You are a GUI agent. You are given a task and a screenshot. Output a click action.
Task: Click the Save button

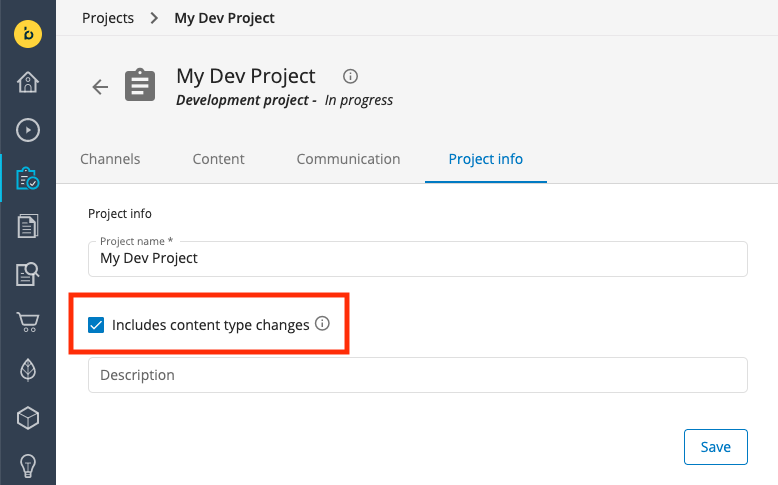pyautogui.click(x=715, y=447)
